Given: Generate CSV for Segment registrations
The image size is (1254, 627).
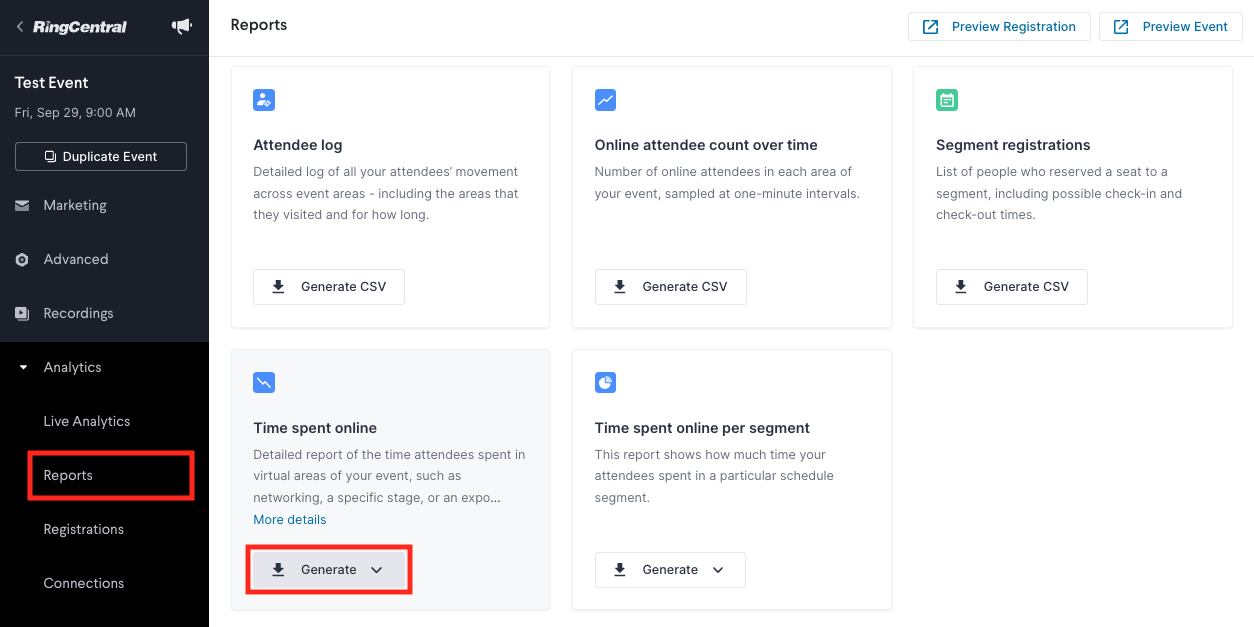Looking at the screenshot, I should 1011,287.
